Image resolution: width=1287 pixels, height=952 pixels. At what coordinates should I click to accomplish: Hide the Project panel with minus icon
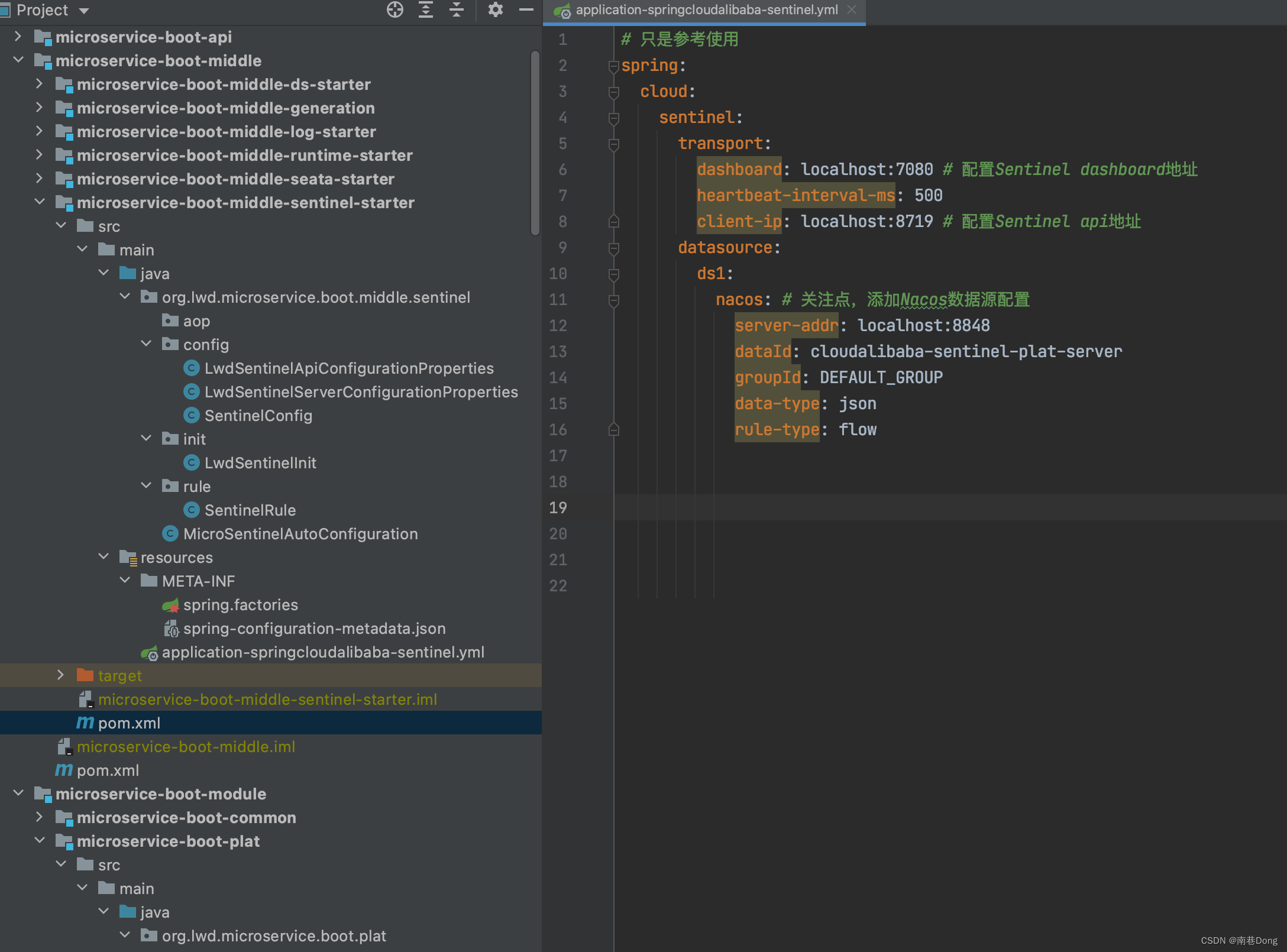(526, 10)
